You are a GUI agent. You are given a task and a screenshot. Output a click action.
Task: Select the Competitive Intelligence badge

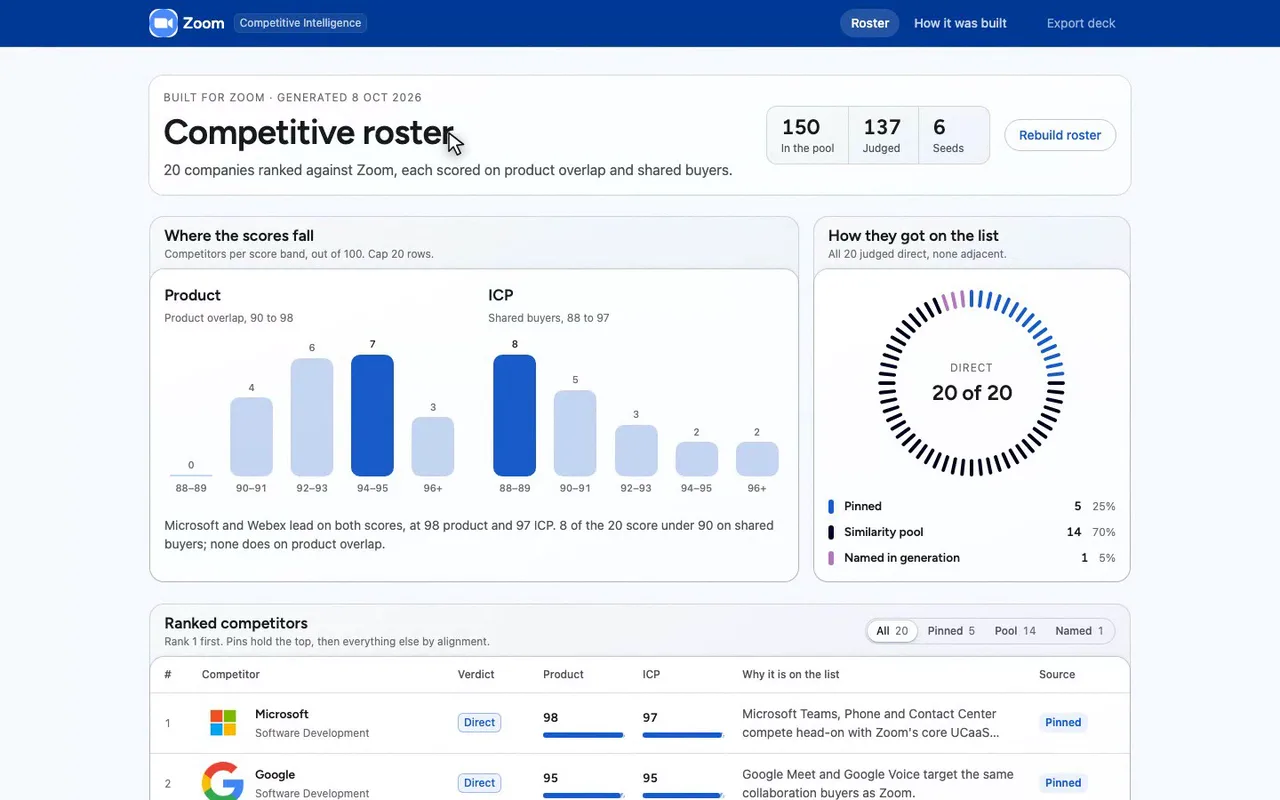click(300, 23)
